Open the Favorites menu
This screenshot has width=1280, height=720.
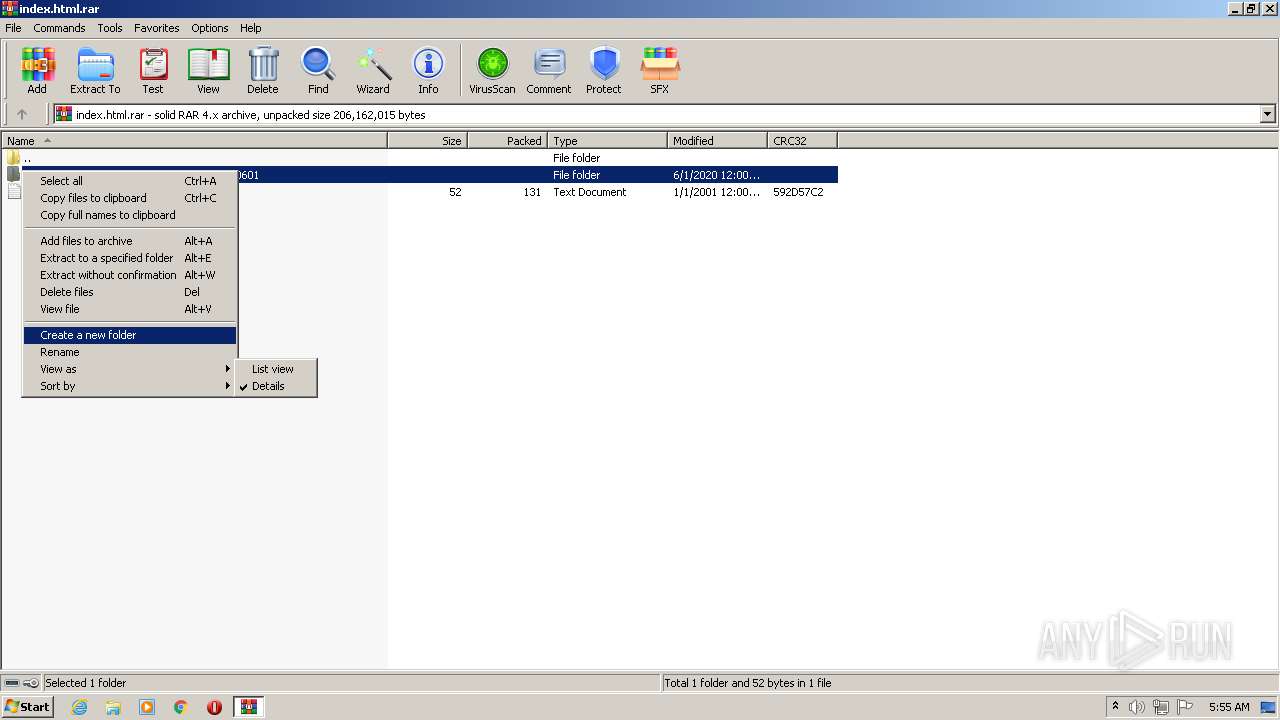[157, 28]
